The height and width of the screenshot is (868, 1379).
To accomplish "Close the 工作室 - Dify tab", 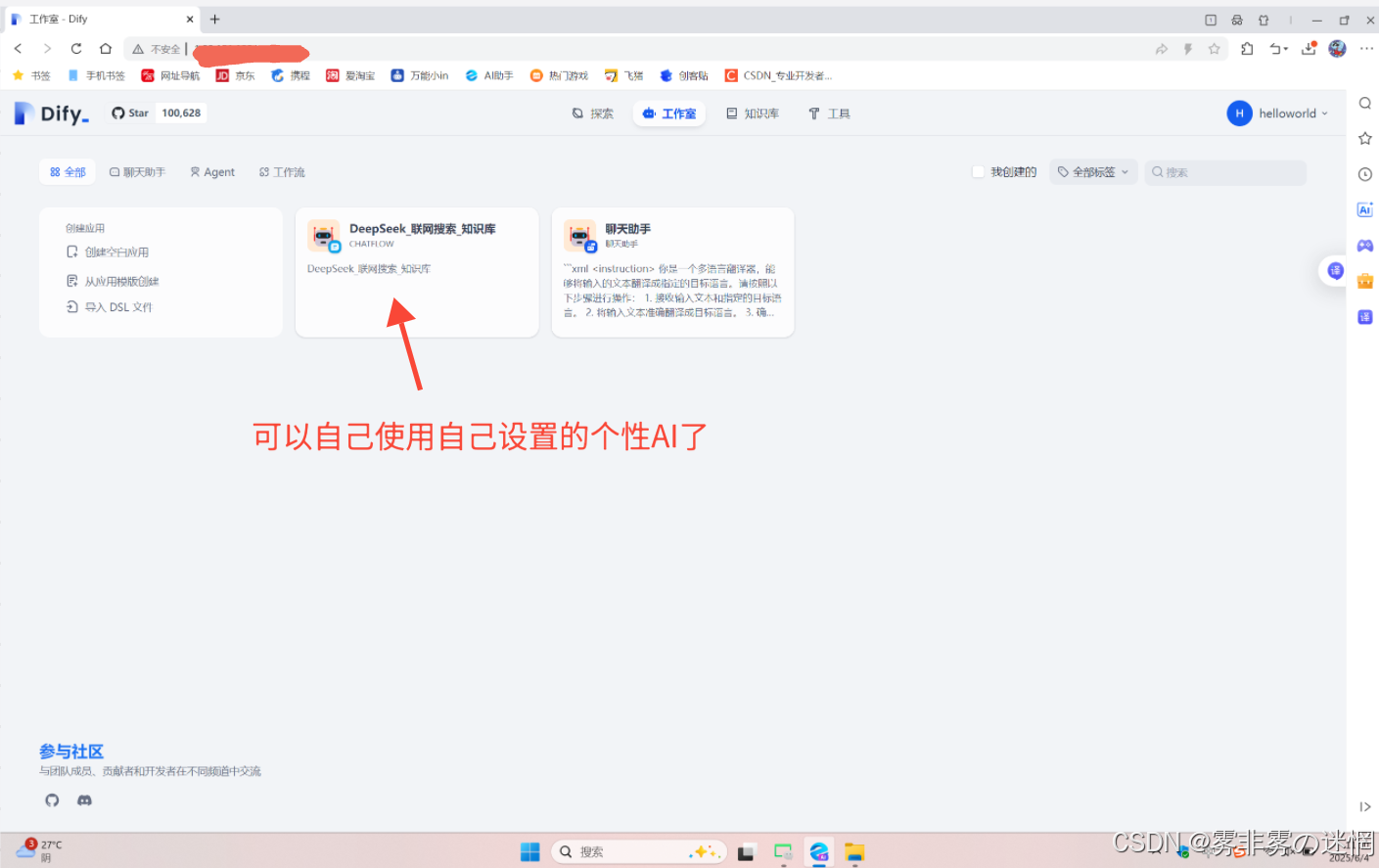I will (x=190, y=19).
